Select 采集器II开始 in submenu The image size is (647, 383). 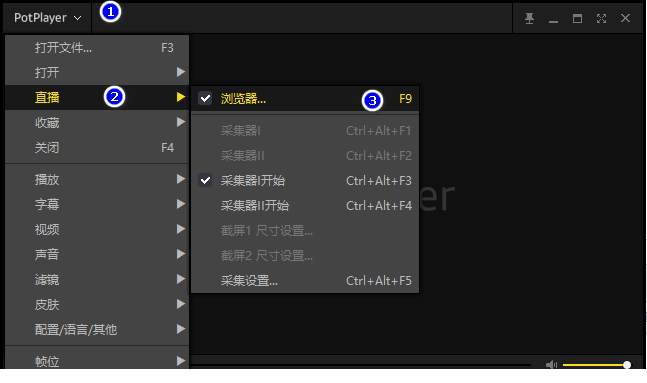[305, 206]
